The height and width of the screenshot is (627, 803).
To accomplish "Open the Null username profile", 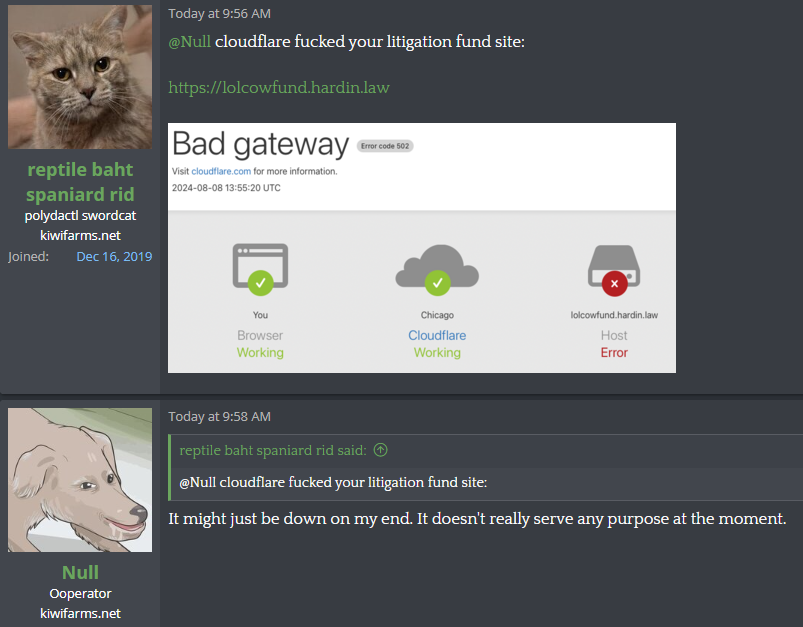I will (80, 572).
